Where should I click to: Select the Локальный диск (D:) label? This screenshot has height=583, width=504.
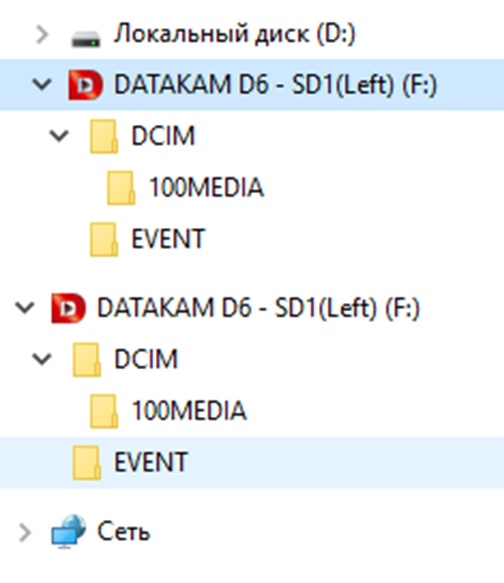[235, 34]
